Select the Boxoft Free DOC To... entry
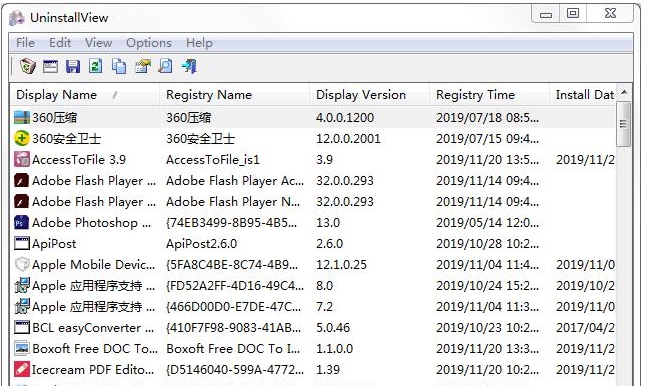Screen dimensions: 645x386 click(95, 349)
